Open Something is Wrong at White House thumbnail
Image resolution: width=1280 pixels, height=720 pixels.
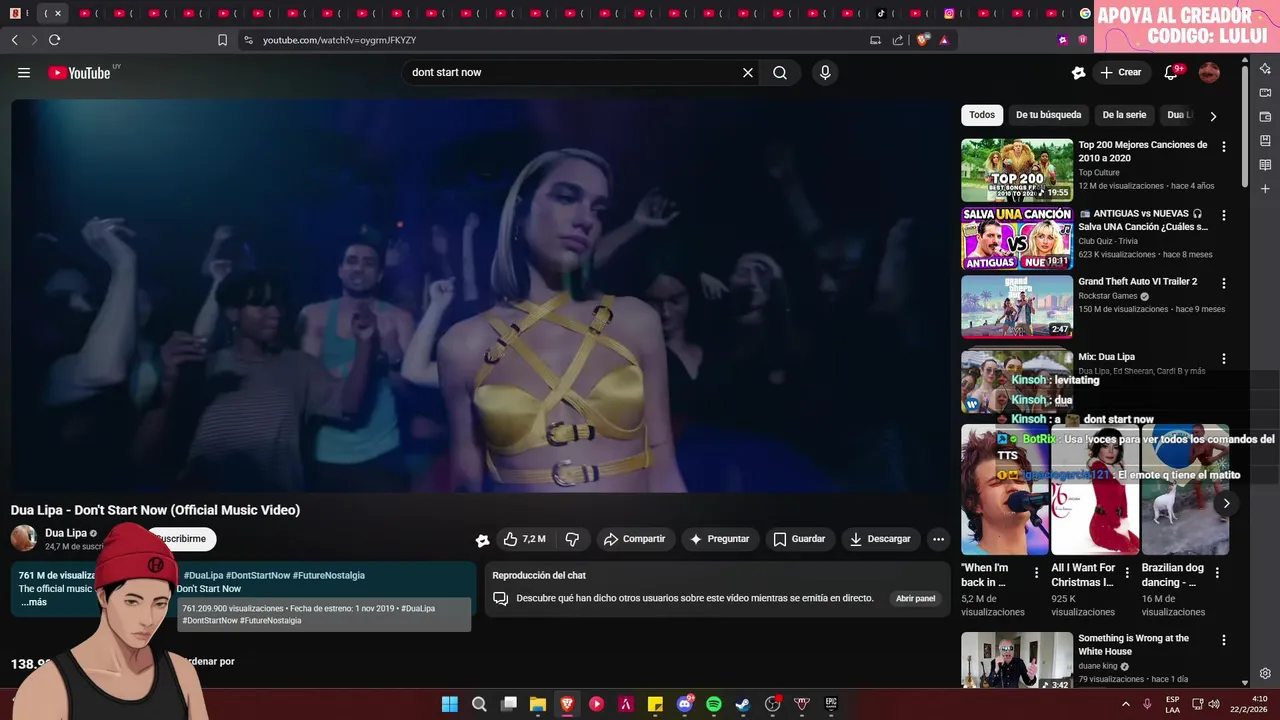click(x=1017, y=661)
